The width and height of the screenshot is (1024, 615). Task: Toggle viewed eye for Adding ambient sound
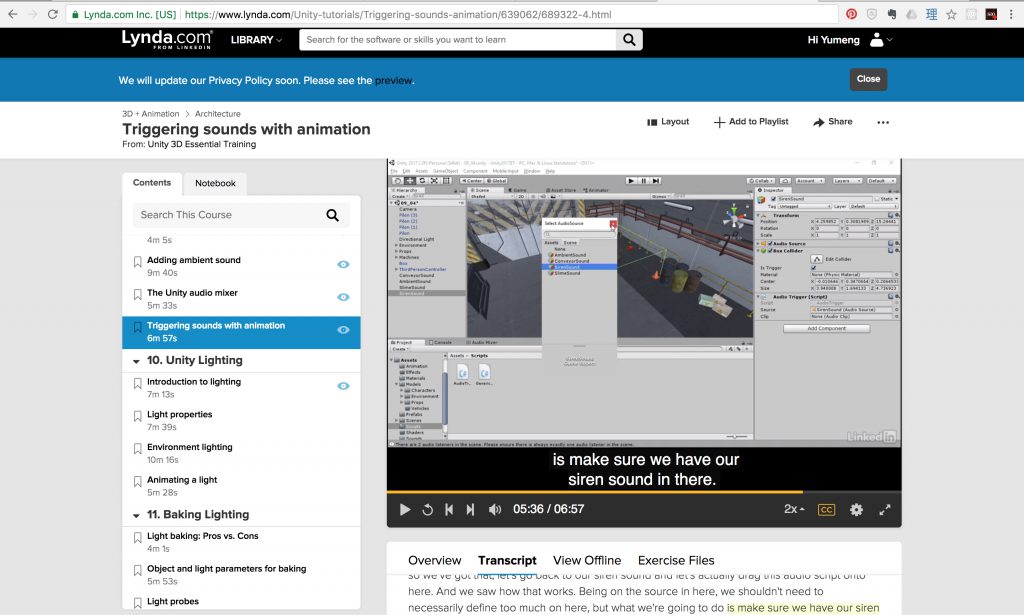(x=343, y=264)
